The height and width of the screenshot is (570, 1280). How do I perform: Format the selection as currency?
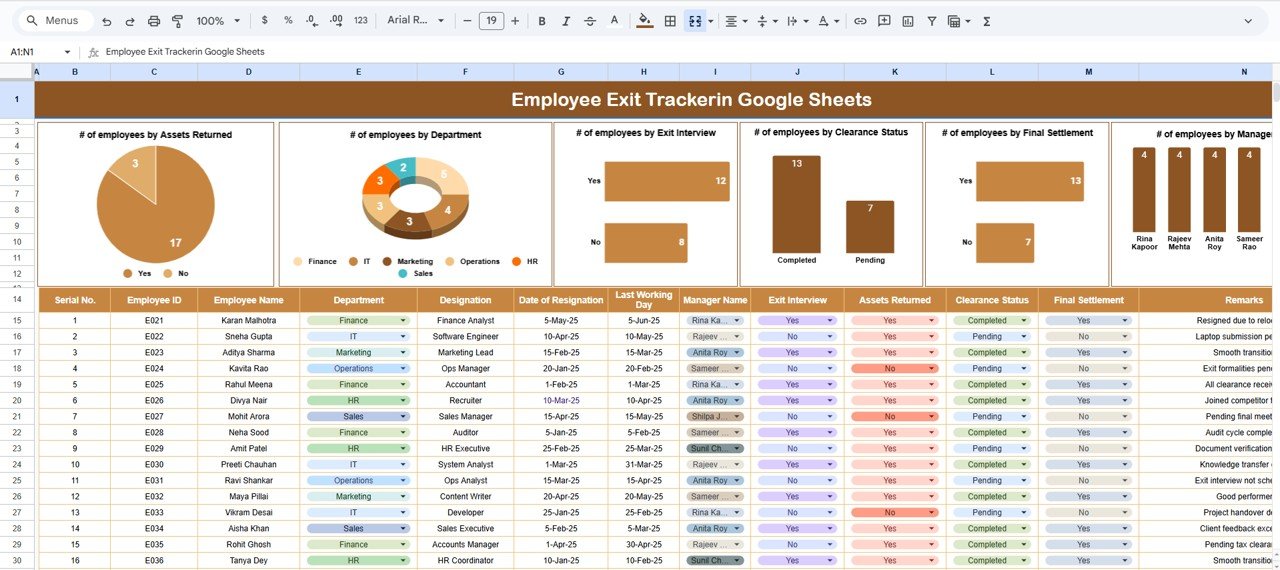click(x=264, y=21)
